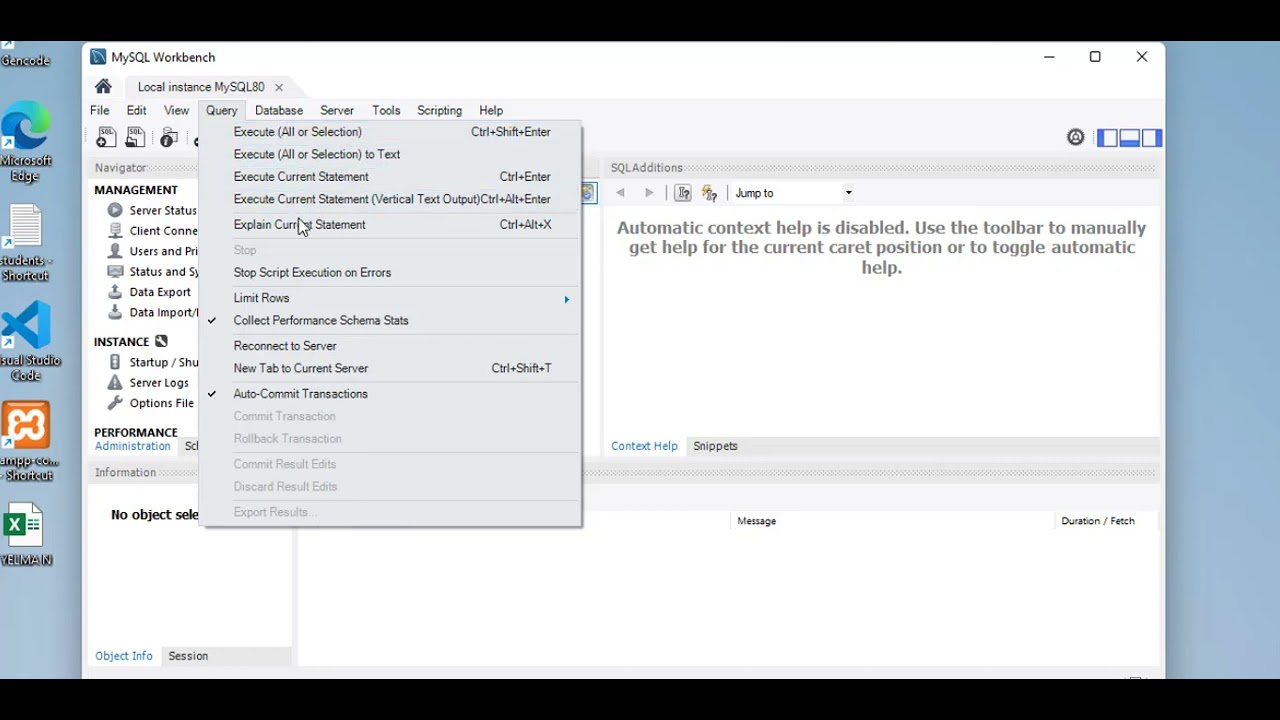The width and height of the screenshot is (1280, 720).
Task: Select the students shortcut on the desktop
Action: (26, 243)
